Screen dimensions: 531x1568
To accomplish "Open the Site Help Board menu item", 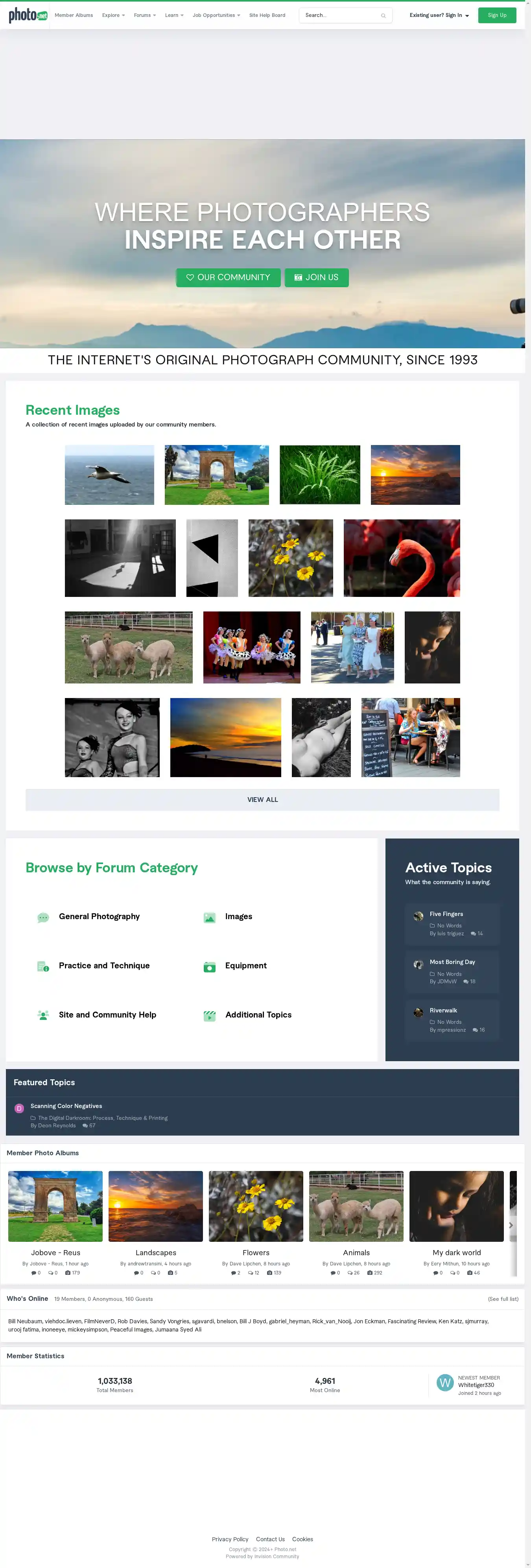I will (x=267, y=15).
